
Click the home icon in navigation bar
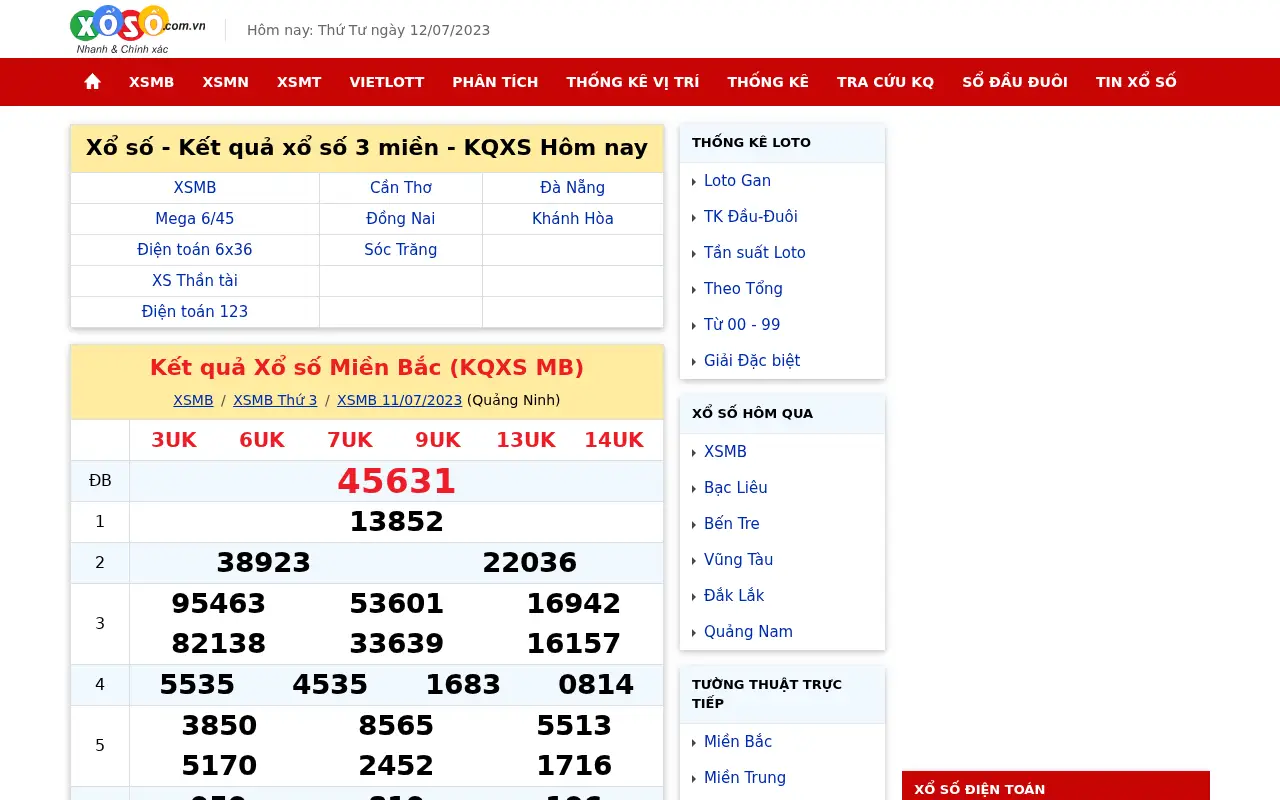(93, 82)
